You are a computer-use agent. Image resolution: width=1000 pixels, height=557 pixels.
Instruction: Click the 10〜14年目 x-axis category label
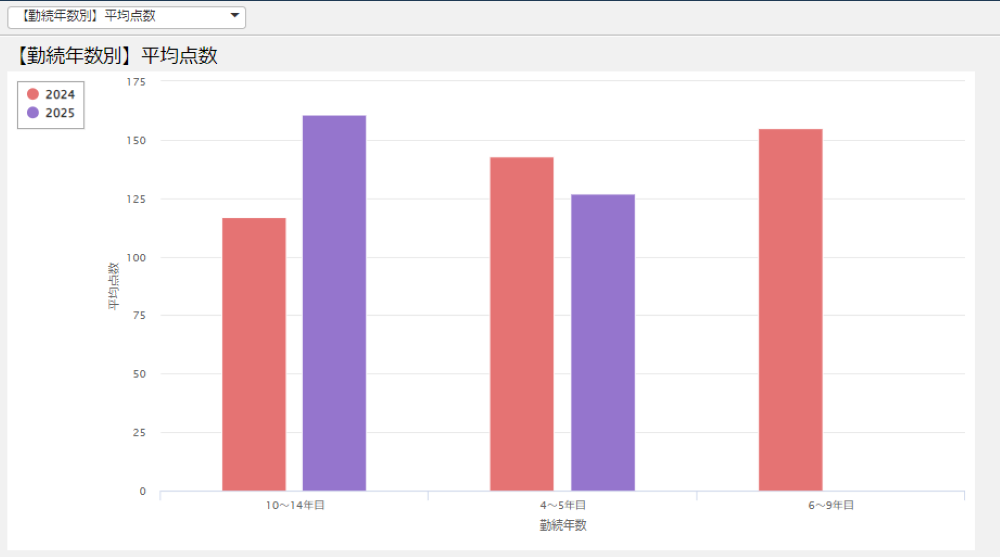[294, 506]
